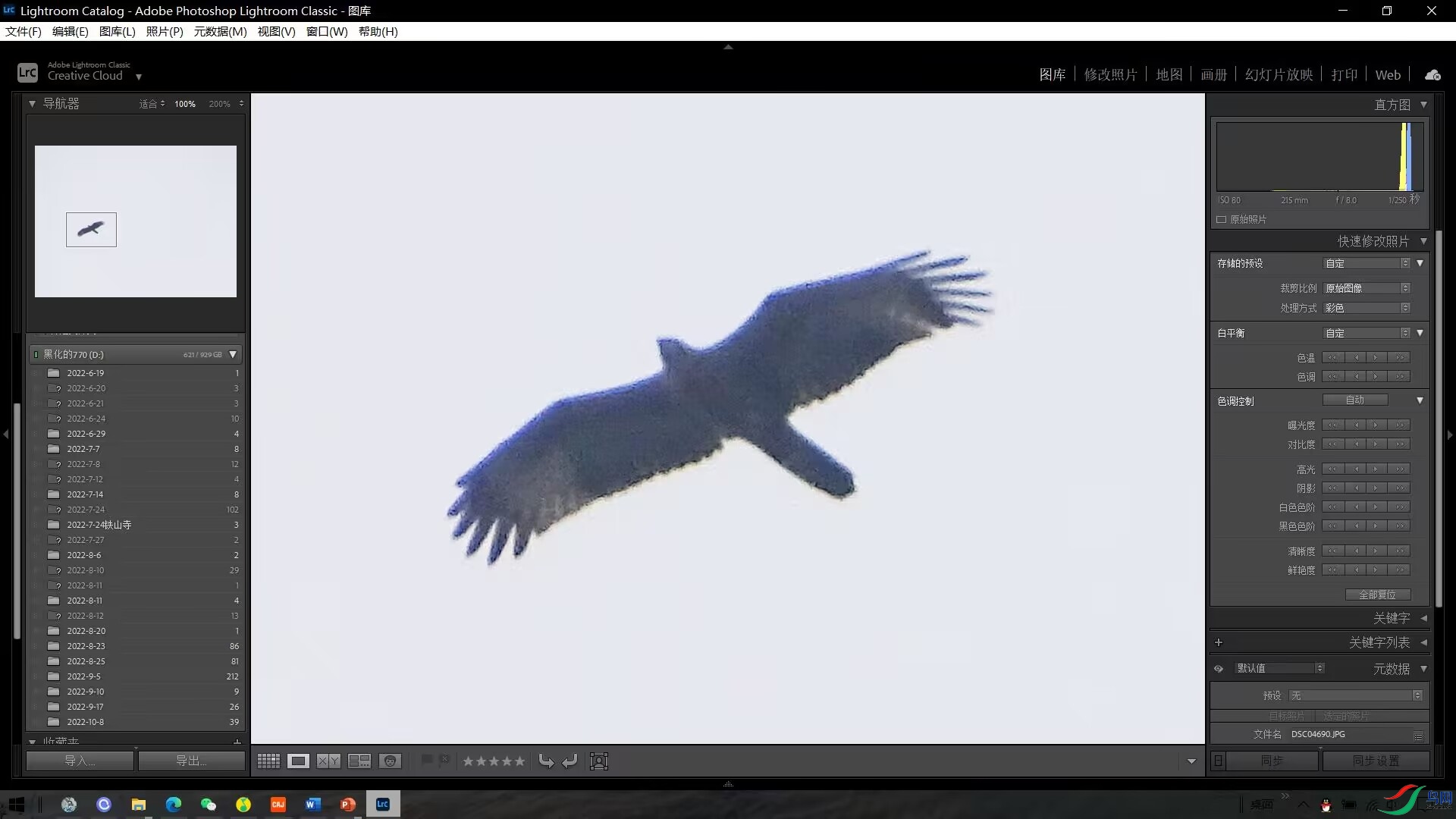Toggle metadata panel eye icon
Image resolution: width=1456 pixels, height=819 pixels.
pyautogui.click(x=1219, y=668)
